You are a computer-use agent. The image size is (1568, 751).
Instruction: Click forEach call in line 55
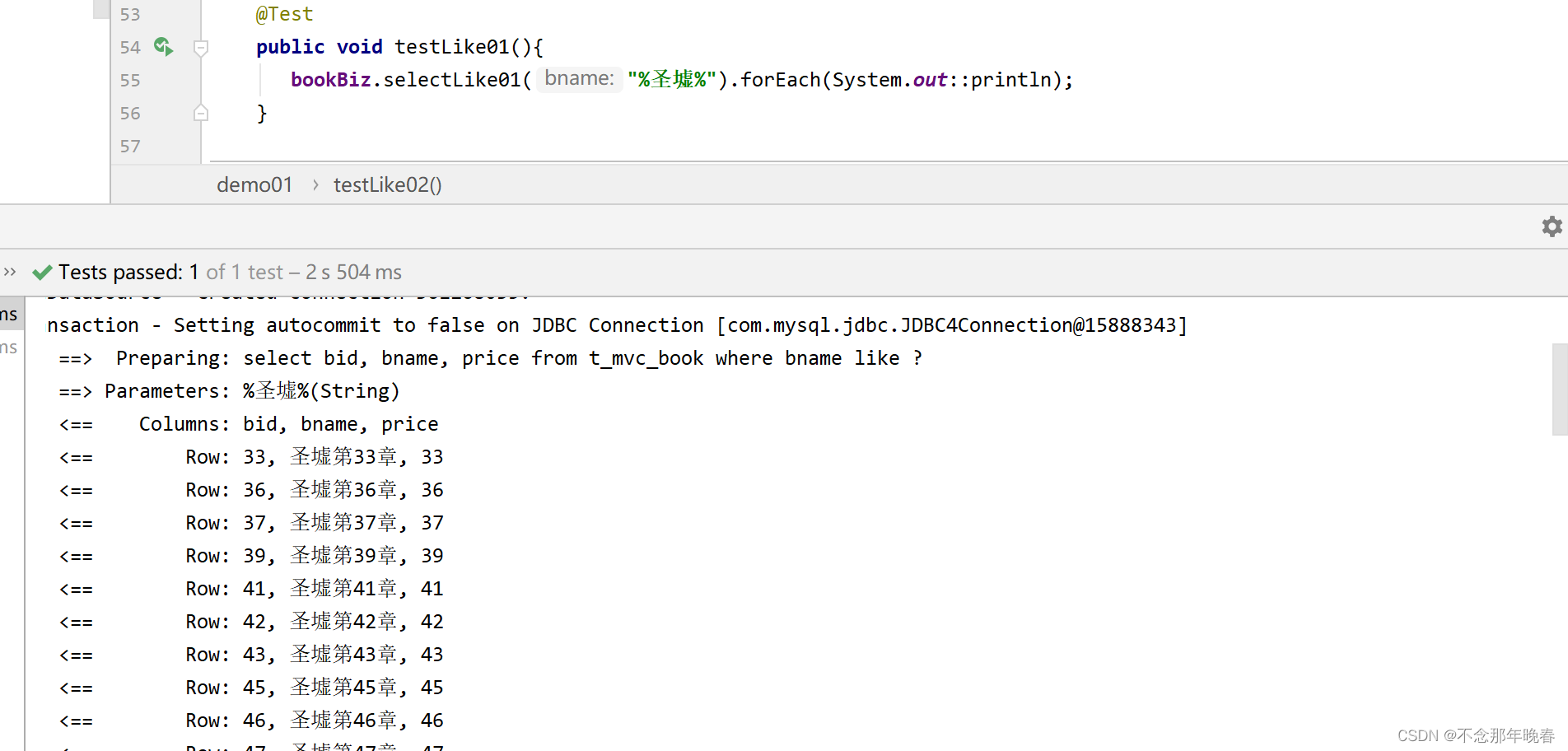(x=780, y=80)
